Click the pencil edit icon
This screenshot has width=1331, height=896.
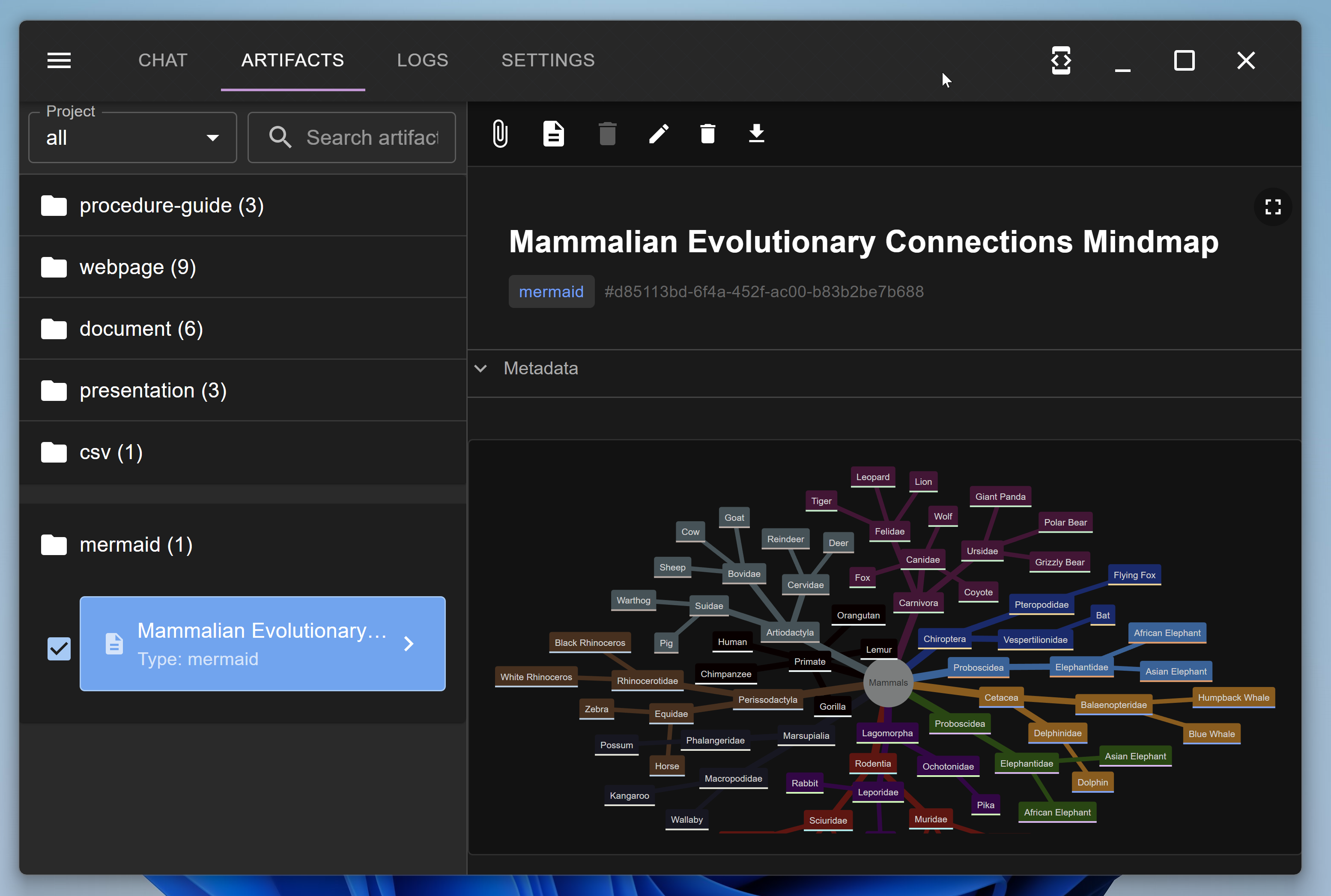pos(659,134)
